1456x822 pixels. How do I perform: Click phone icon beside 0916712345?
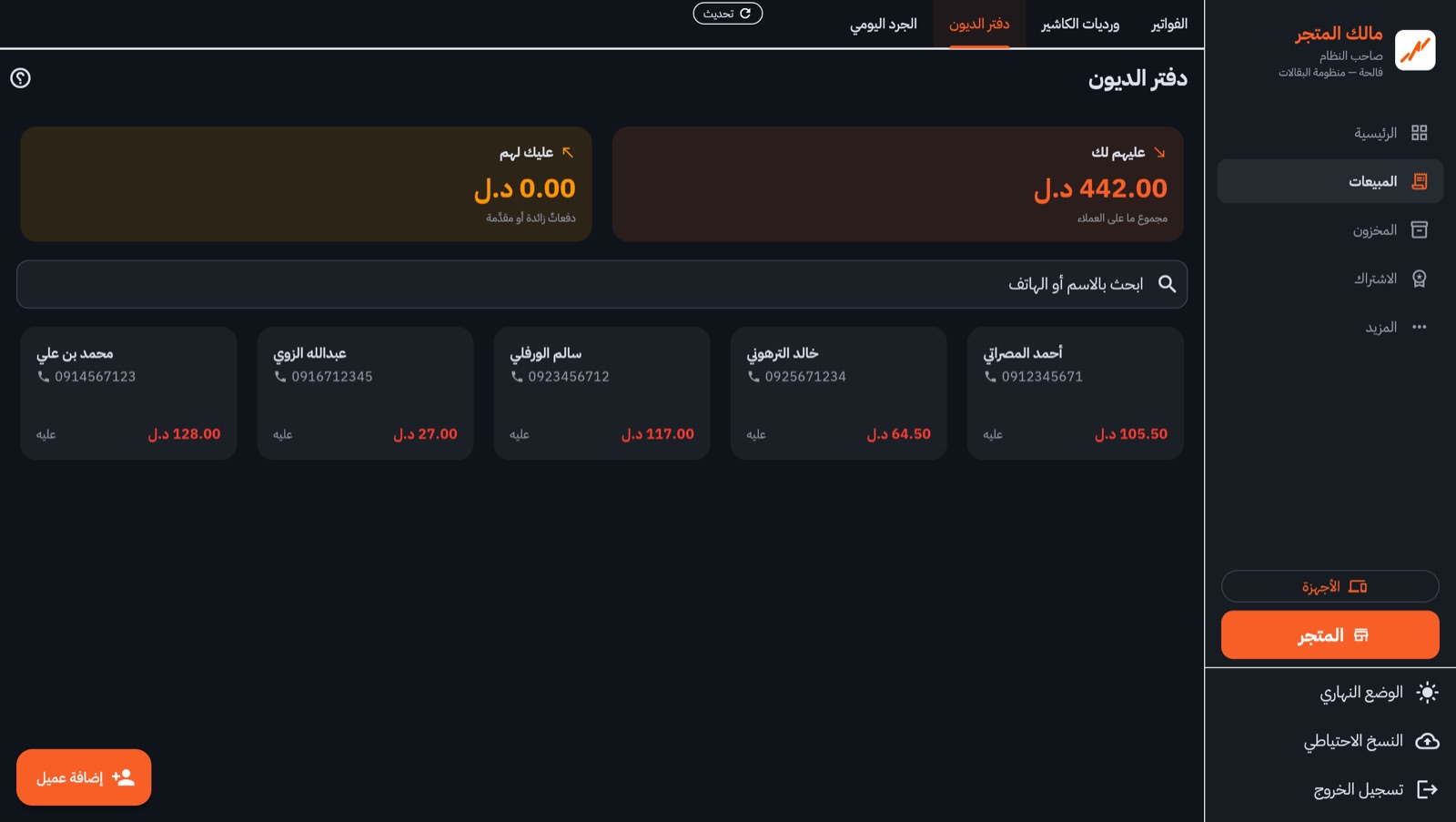click(x=280, y=377)
